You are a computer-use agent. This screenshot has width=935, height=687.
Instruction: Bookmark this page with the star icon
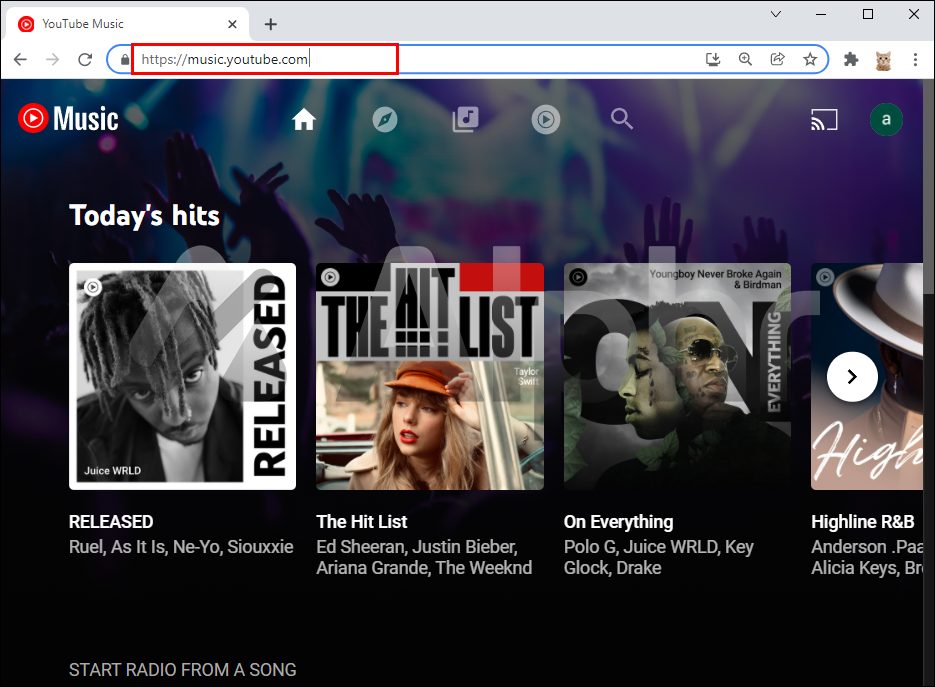(810, 60)
